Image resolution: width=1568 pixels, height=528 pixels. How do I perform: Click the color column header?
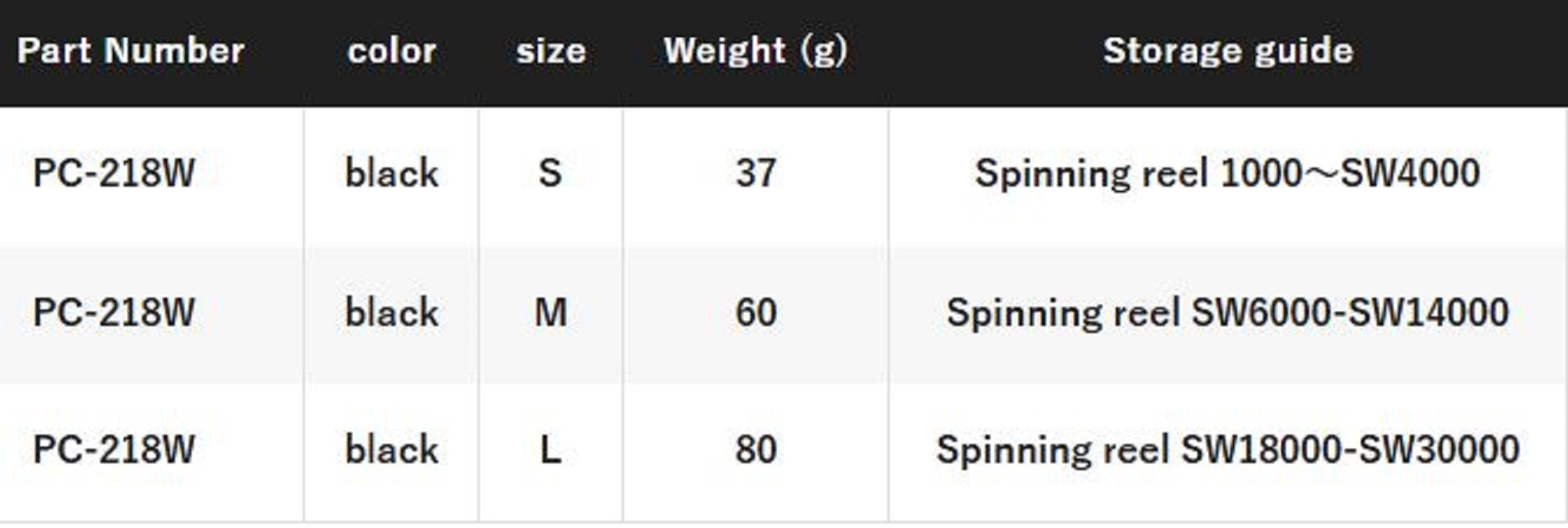coord(391,51)
